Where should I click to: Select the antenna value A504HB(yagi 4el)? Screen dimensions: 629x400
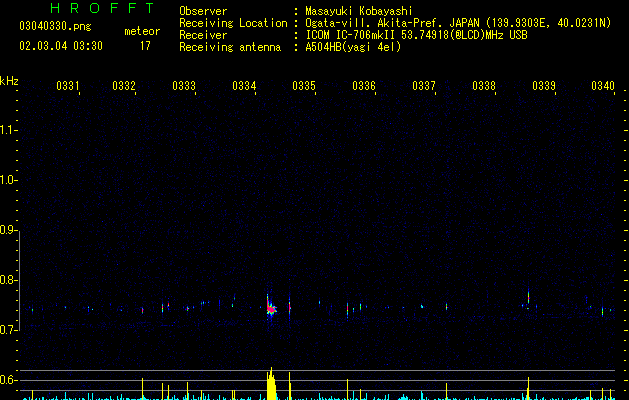[353, 47]
